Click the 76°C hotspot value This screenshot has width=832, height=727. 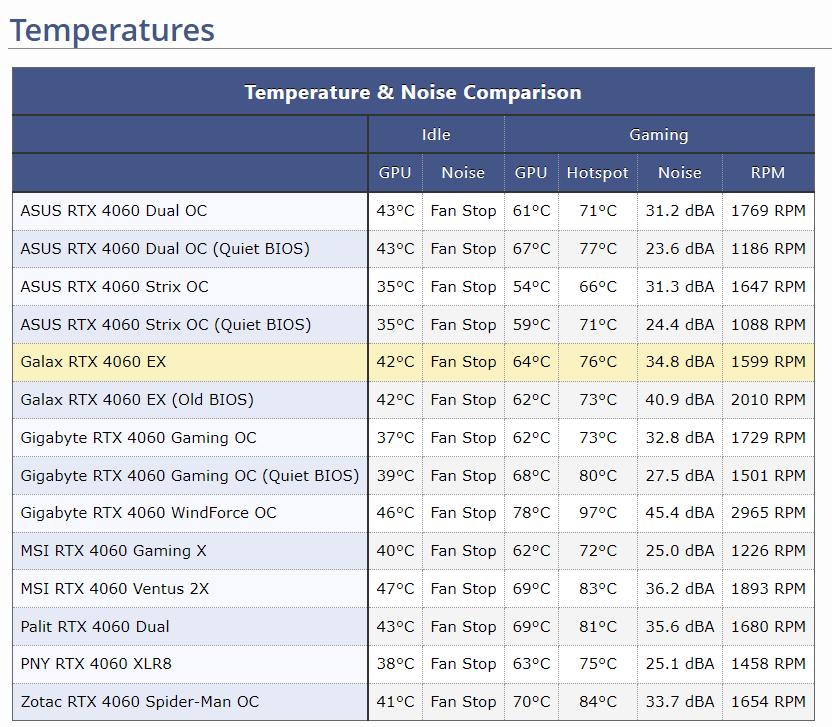tap(598, 362)
